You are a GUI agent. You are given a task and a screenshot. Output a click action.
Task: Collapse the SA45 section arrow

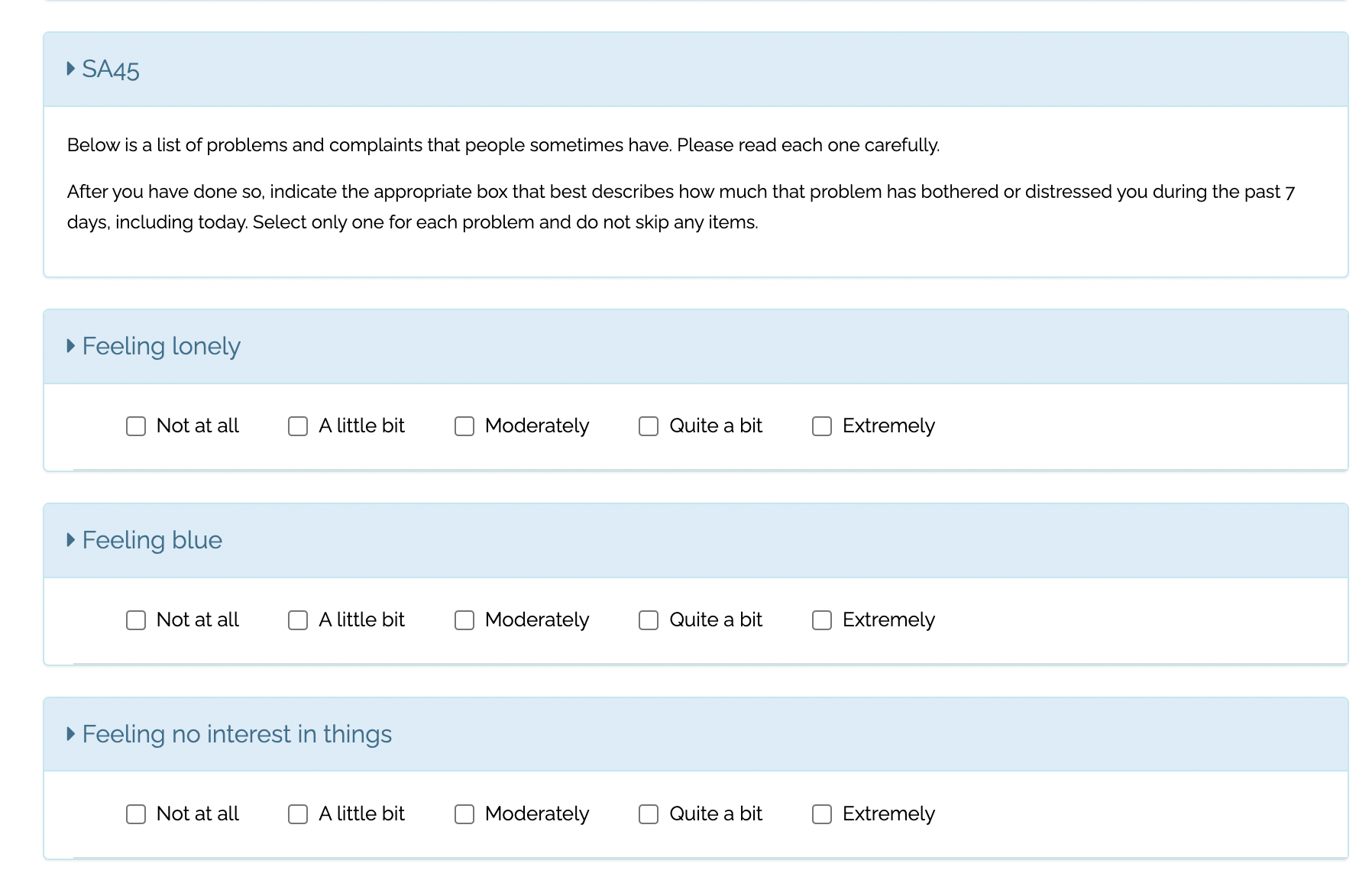pos(71,69)
